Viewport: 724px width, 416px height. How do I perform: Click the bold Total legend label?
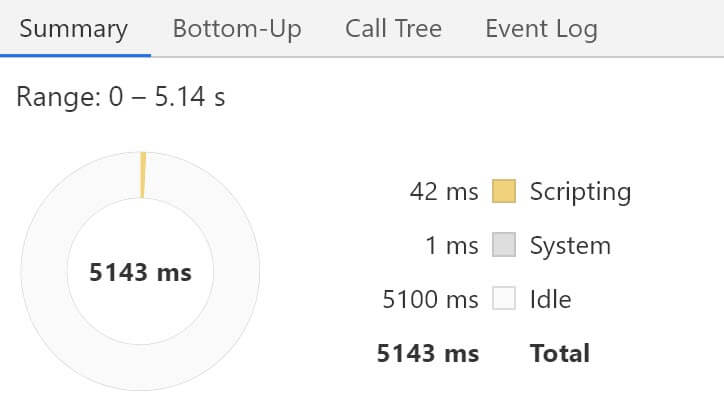(x=559, y=353)
